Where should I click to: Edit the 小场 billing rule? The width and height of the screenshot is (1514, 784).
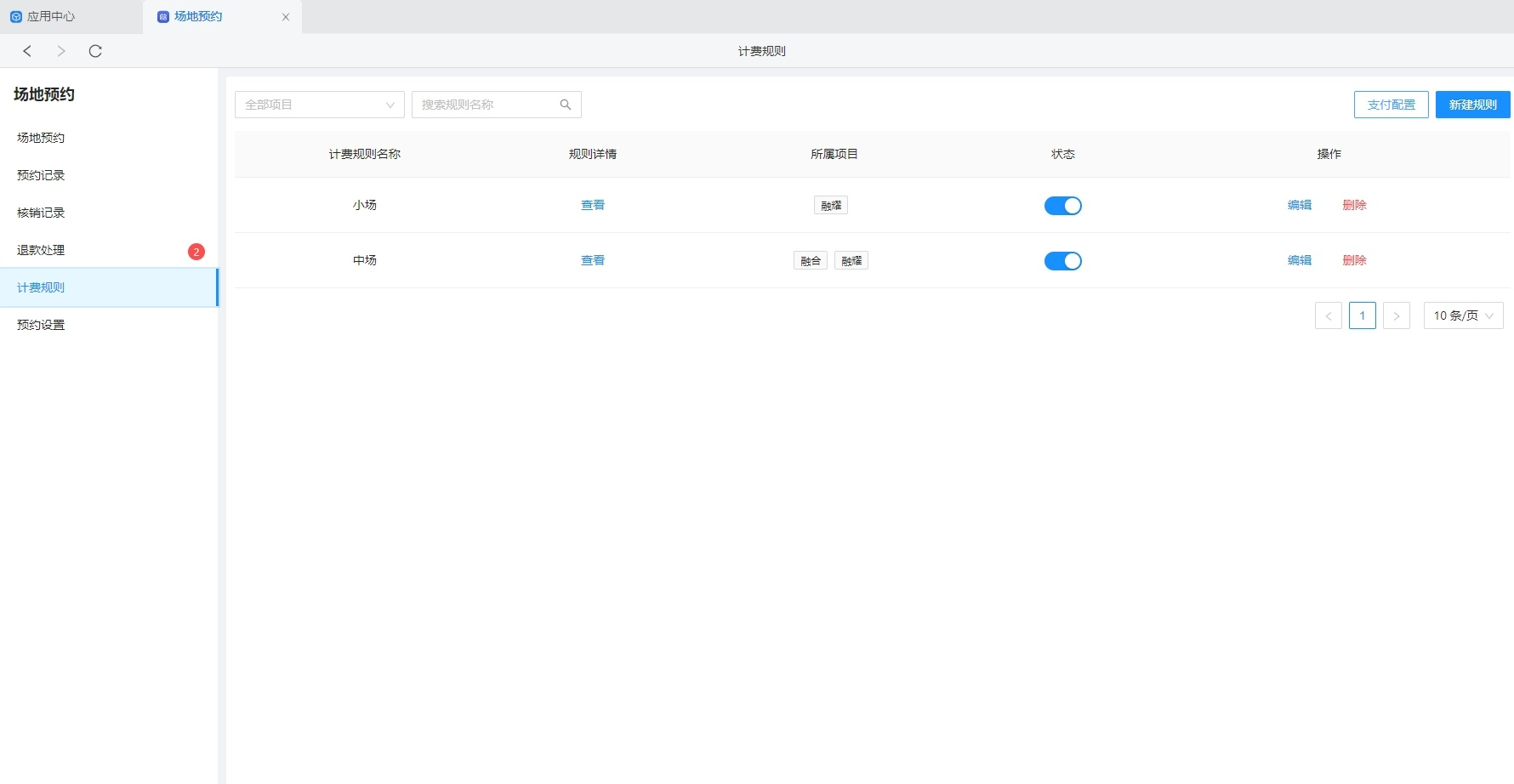pyautogui.click(x=1300, y=205)
